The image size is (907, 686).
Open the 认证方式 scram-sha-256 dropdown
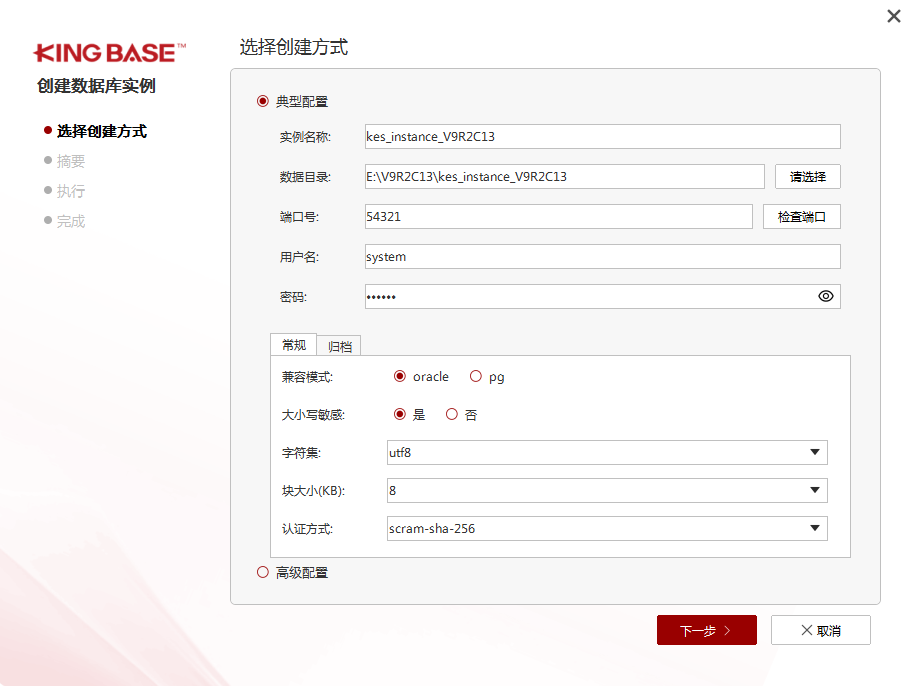607,528
